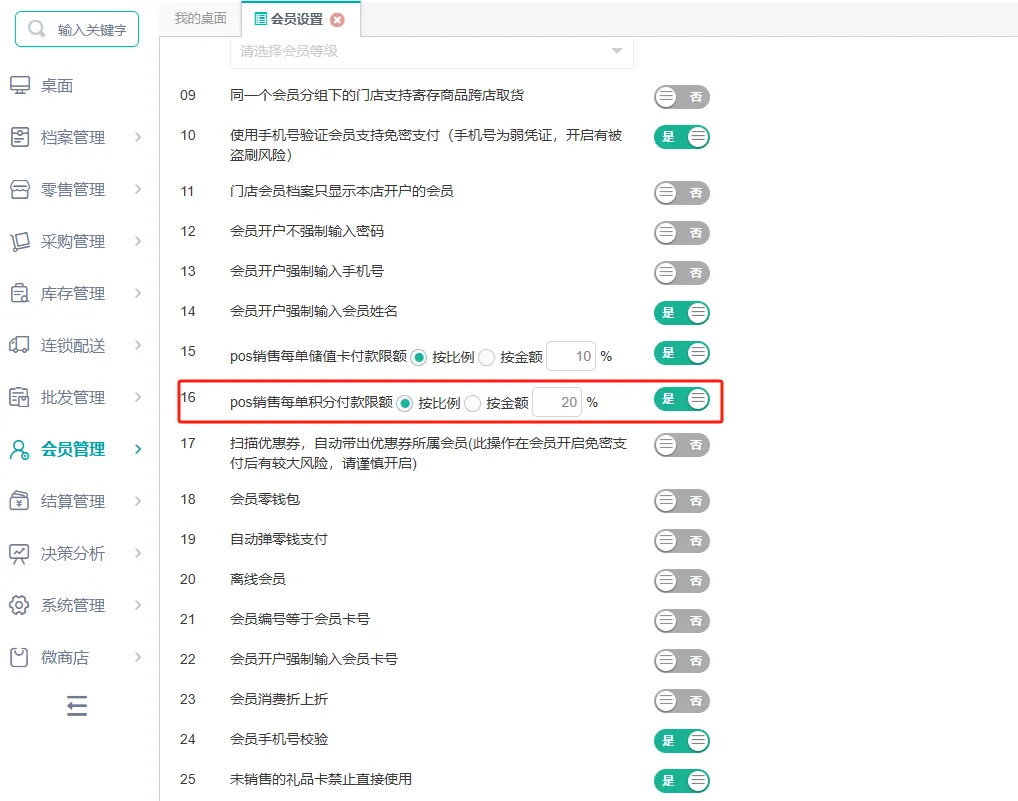Image resolution: width=1018 pixels, height=801 pixels.
Task: Open the 请选择会员等级 dropdown
Action: click(x=432, y=52)
